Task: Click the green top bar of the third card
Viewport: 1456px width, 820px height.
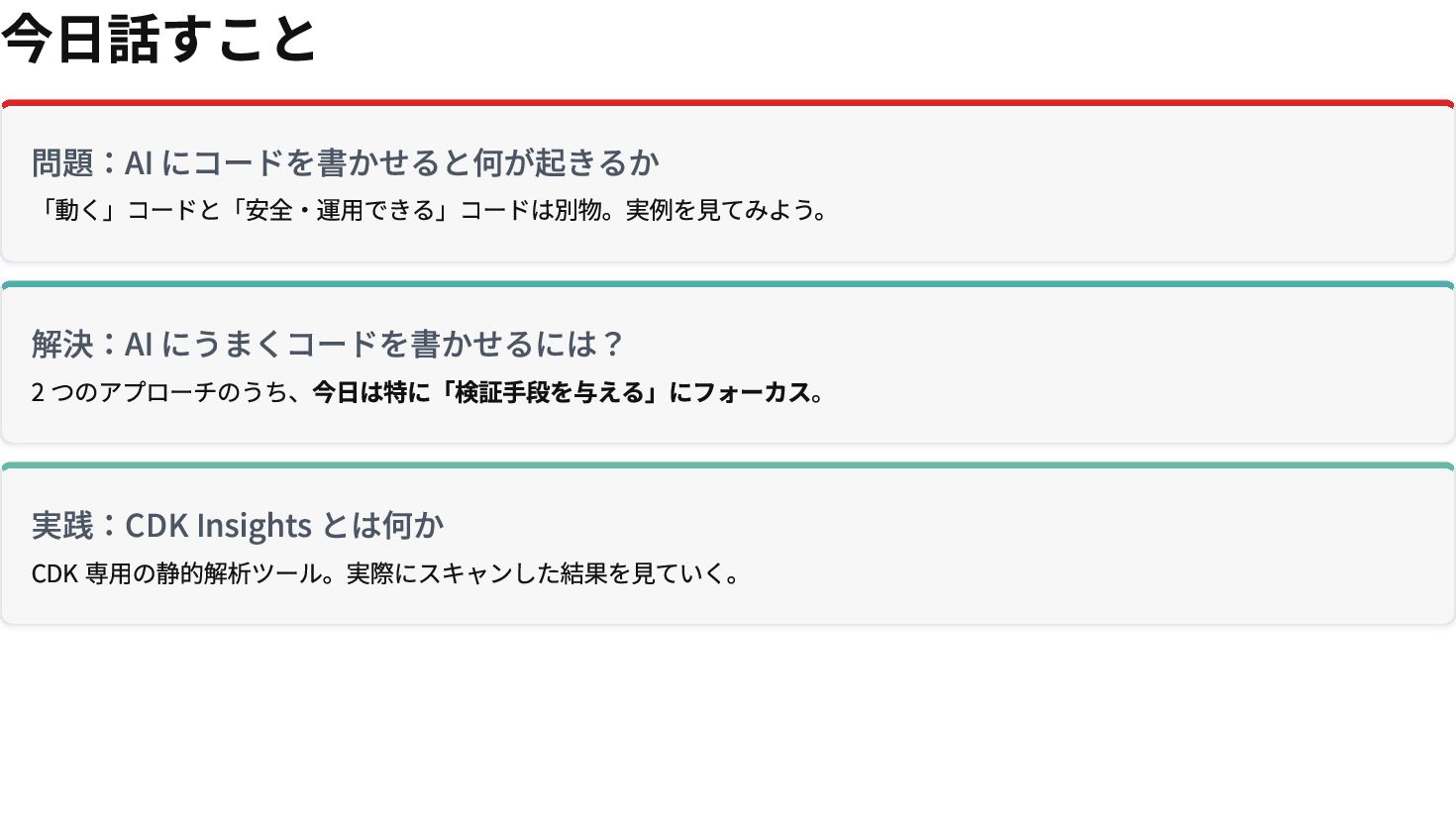Action: point(728,465)
